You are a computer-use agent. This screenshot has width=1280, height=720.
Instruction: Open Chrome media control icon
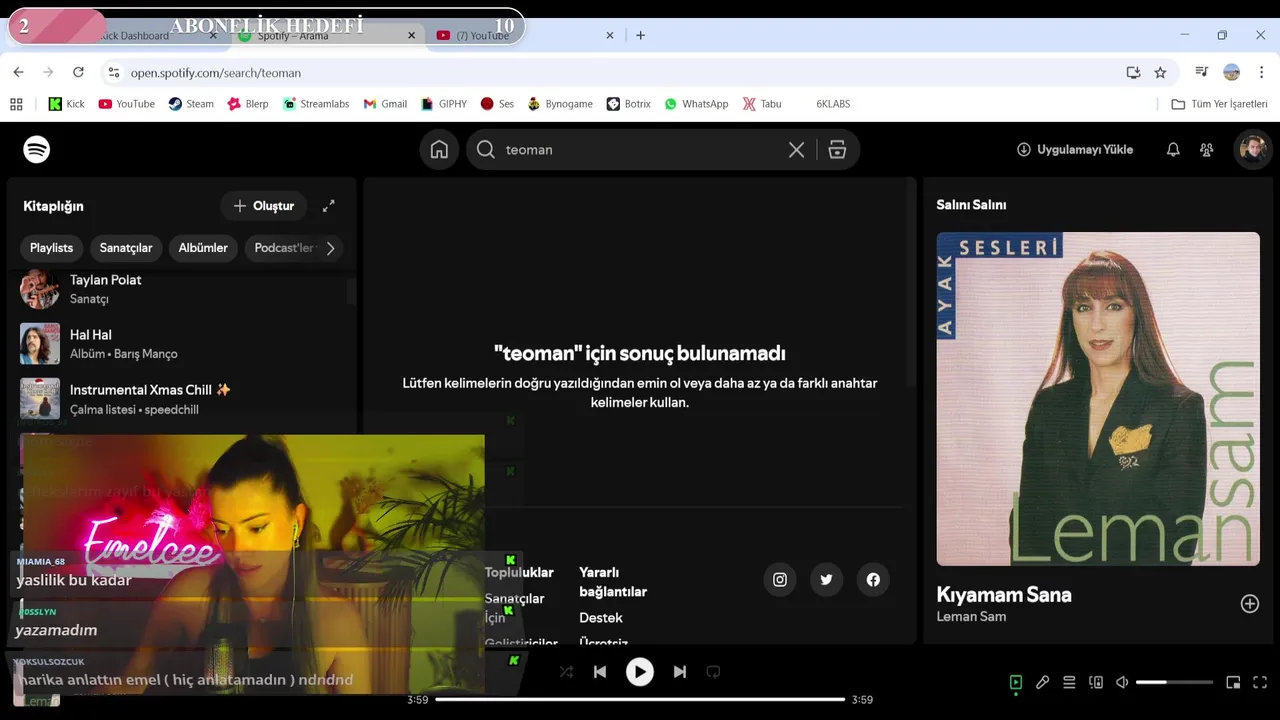[x=1202, y=72]
